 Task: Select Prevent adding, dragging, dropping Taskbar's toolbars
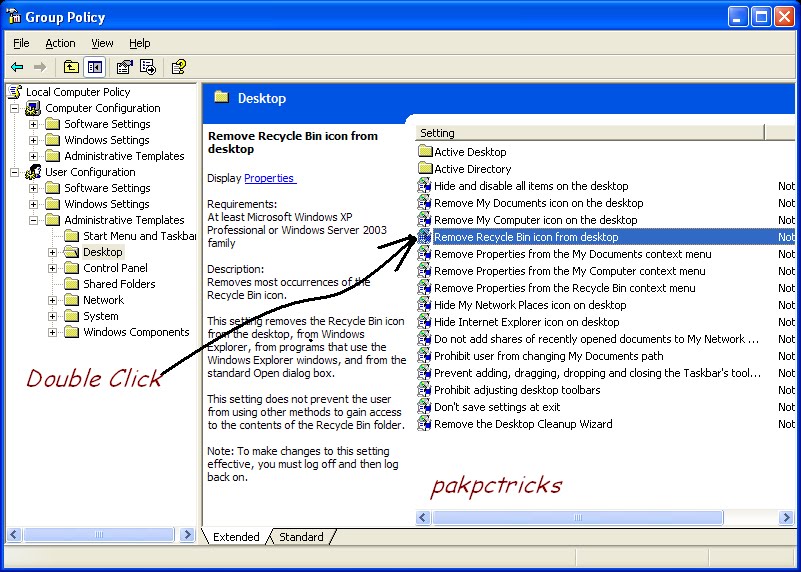coord(597,373)
